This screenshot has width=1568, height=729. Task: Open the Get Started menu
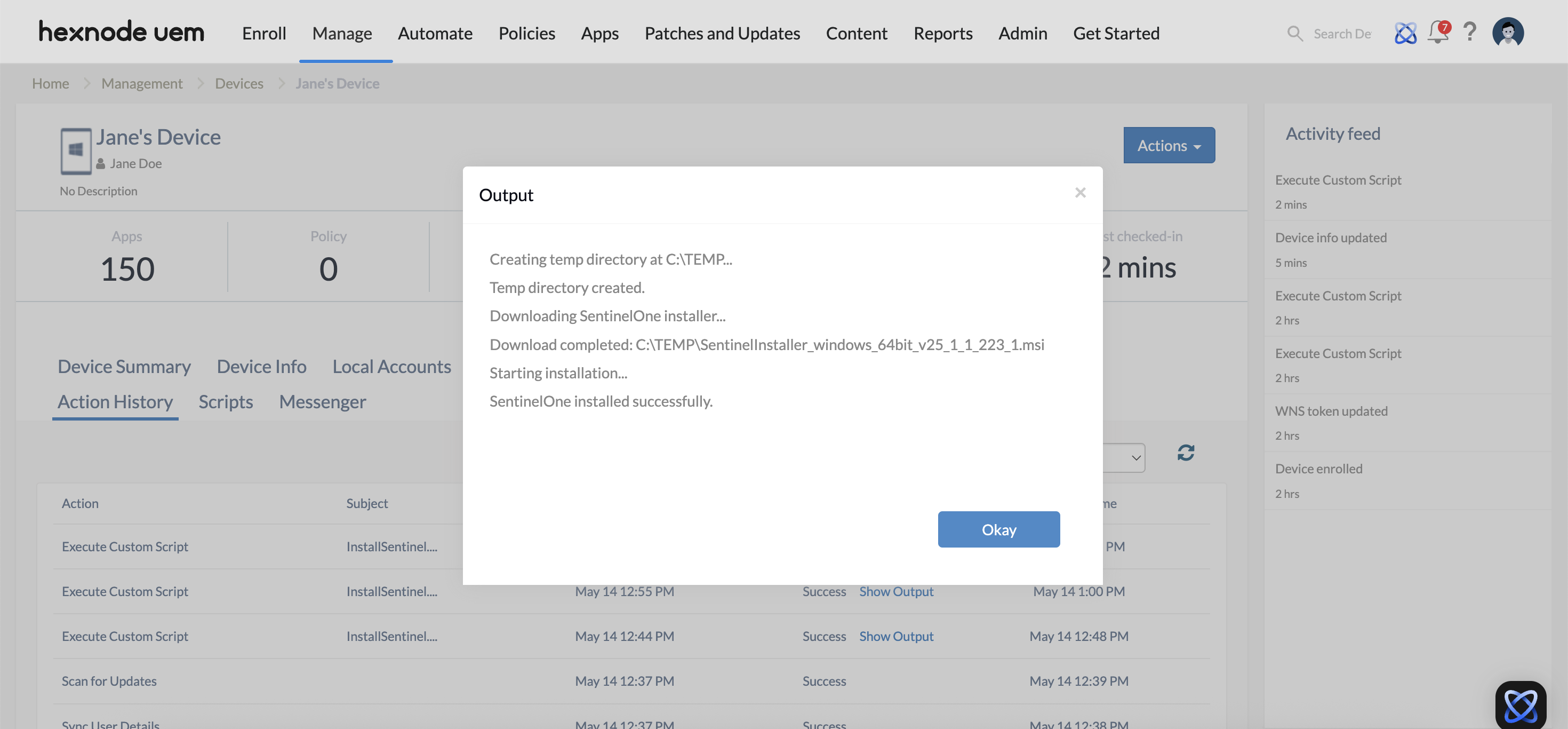(1116, 33)
